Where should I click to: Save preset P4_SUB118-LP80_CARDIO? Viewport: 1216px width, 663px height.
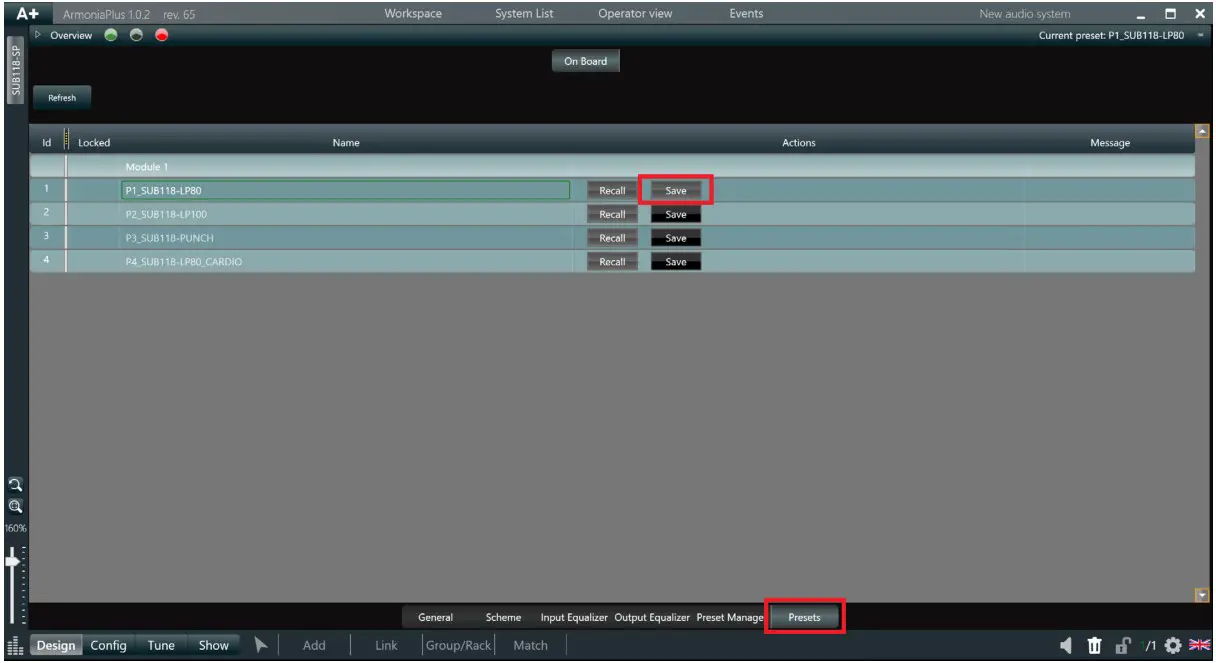tap(676, 262)
